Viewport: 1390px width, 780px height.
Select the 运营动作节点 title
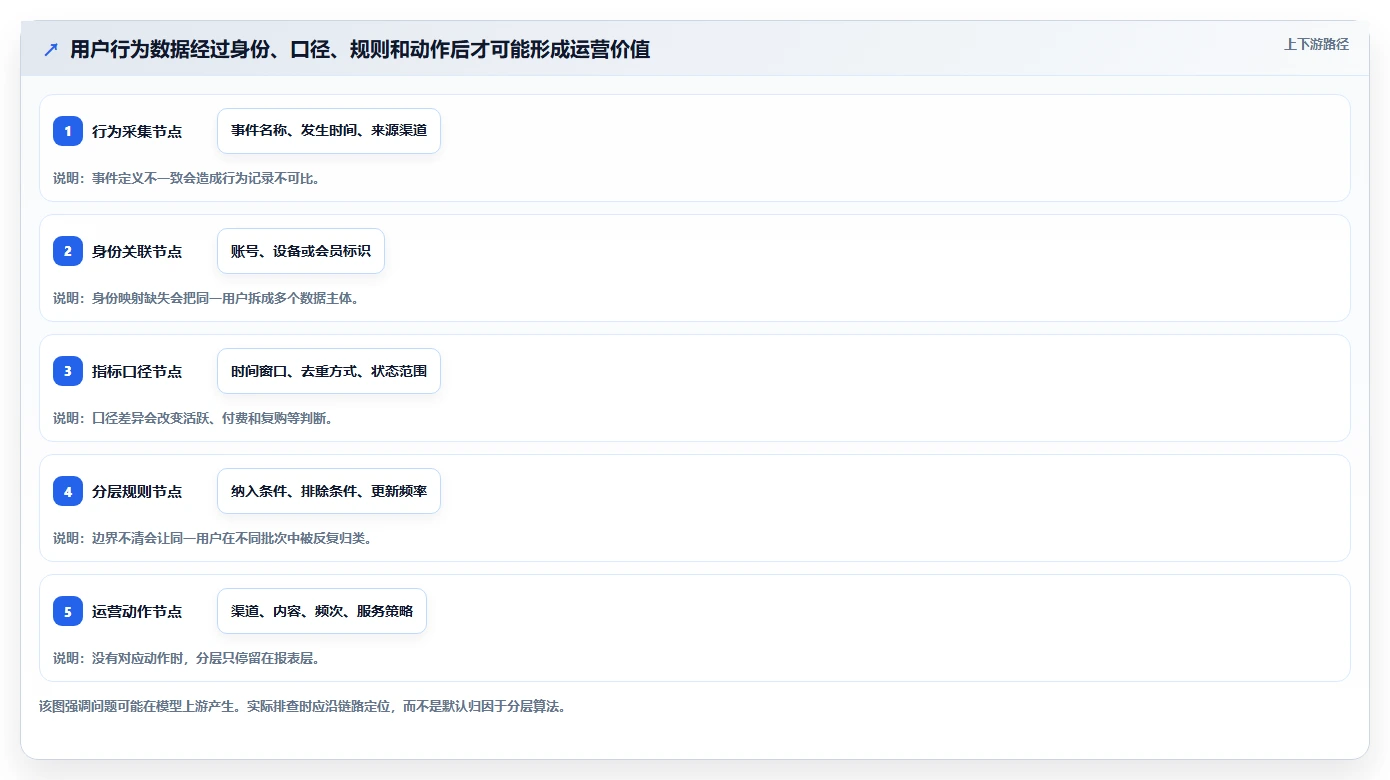click(137, 611)
